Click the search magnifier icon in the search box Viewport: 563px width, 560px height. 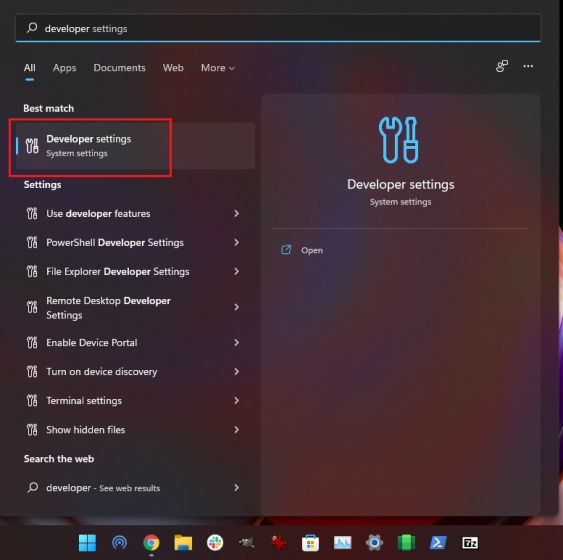tap(32, 28)
